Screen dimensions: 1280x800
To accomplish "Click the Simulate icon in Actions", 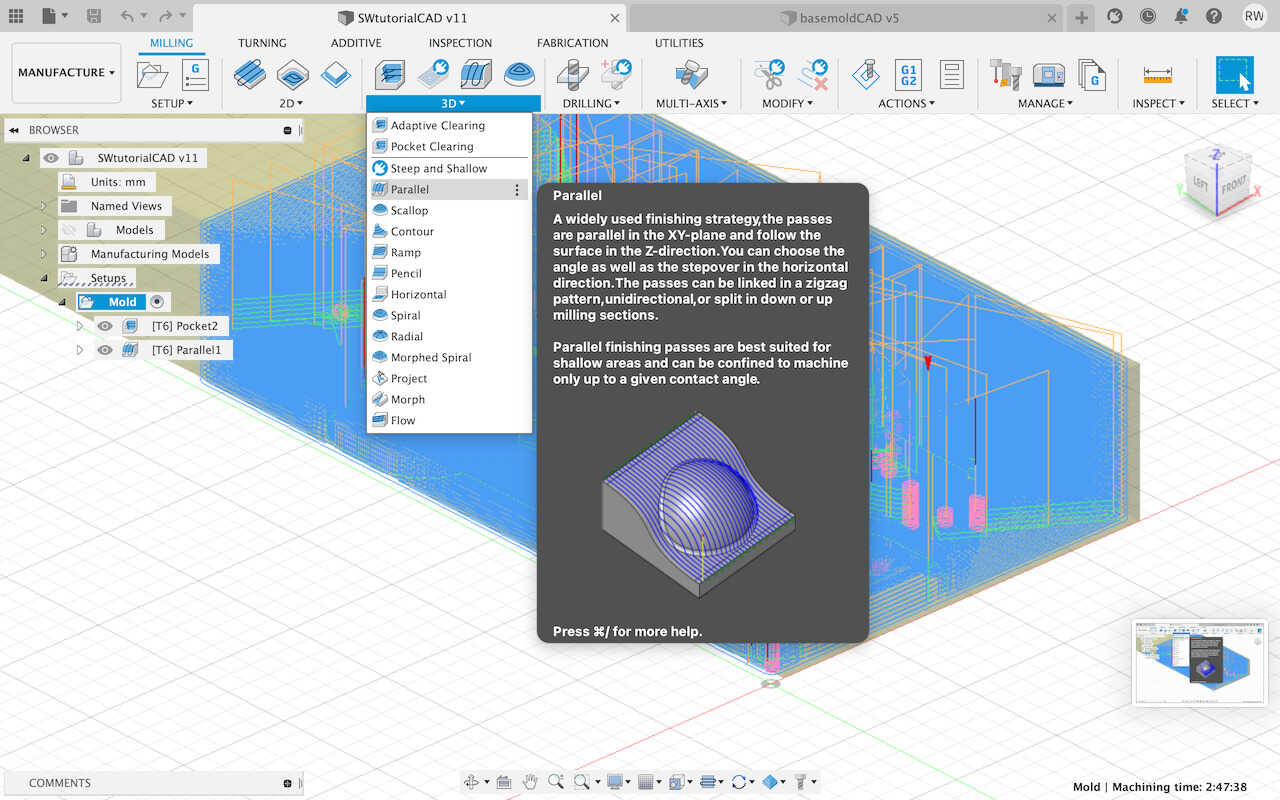I will [865, 75].
